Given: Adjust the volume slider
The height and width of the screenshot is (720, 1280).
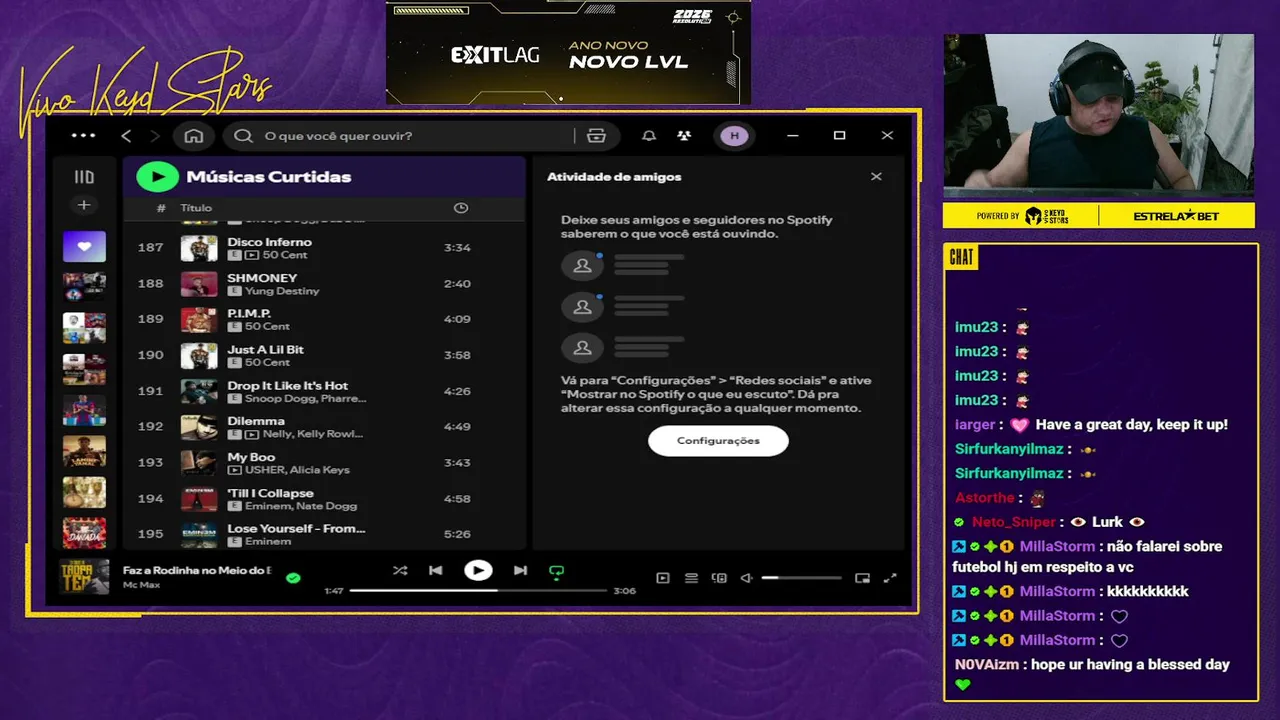Looking at the screenshot, I should [801, 578].
